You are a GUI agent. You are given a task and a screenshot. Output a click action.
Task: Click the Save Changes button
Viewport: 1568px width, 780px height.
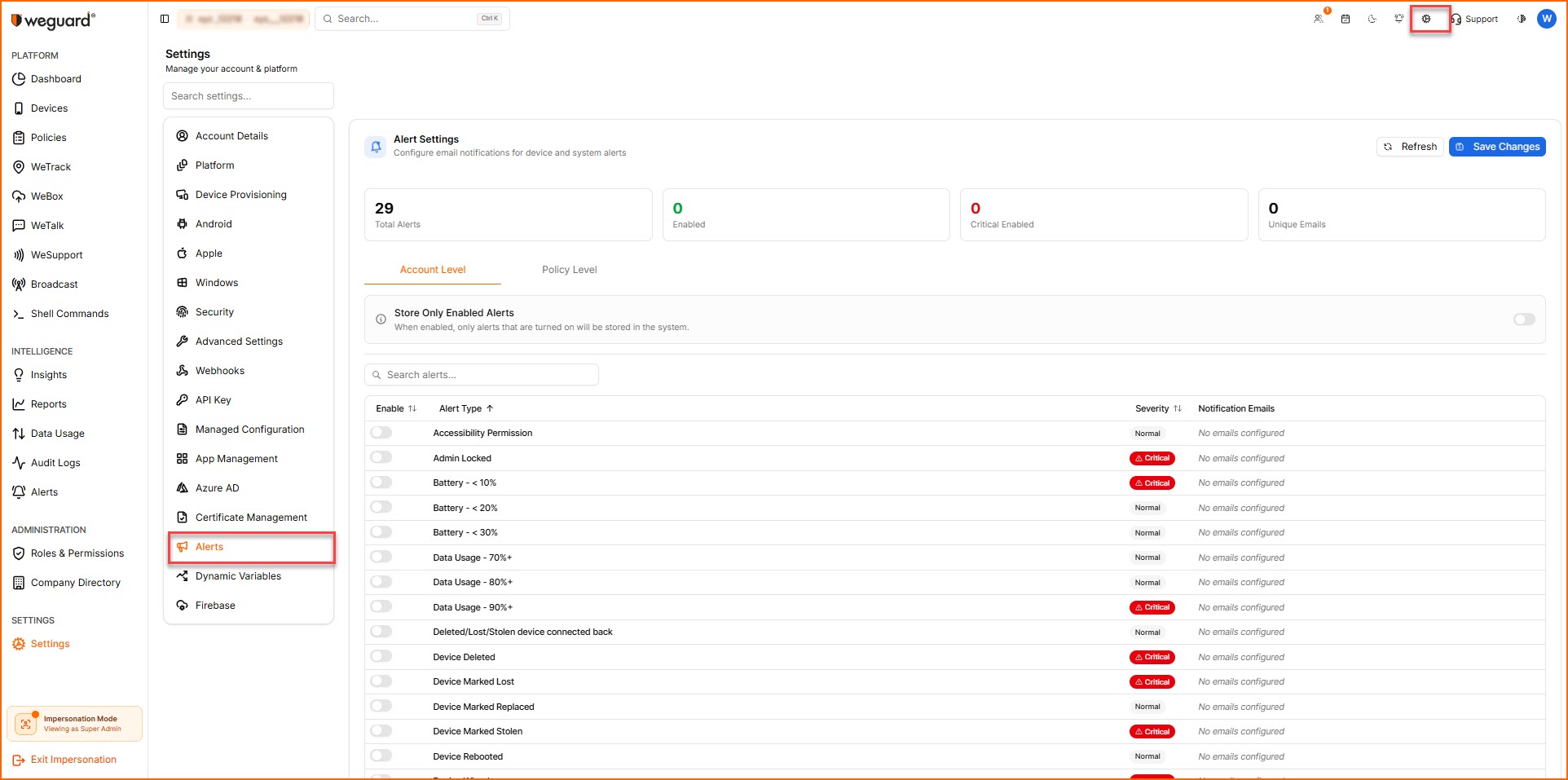point(1497,147)
